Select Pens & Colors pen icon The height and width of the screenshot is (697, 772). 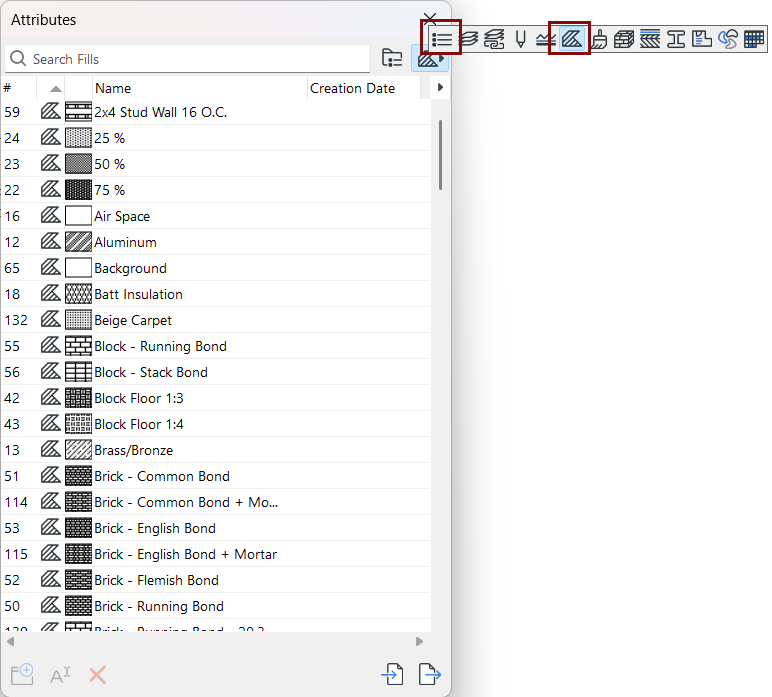pyautogui.click(x=520, y=39)
